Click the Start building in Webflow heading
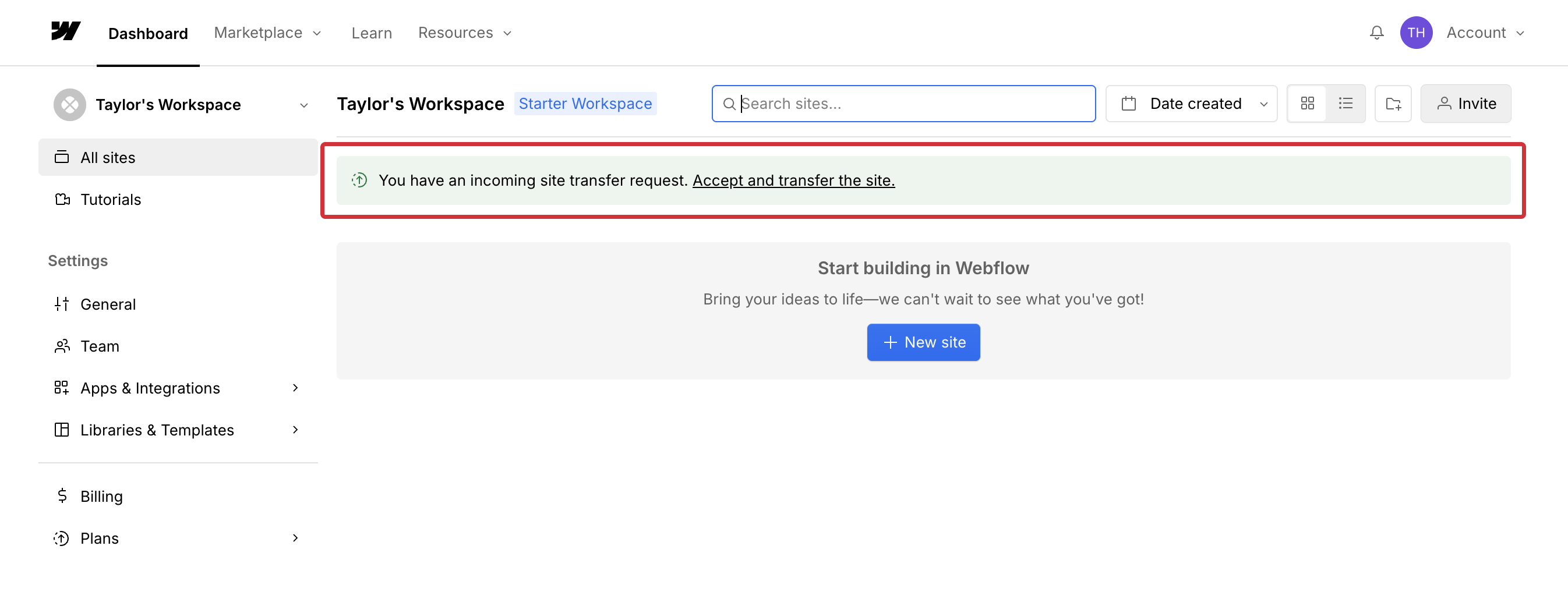1568x613 pixels. (923, 268)
